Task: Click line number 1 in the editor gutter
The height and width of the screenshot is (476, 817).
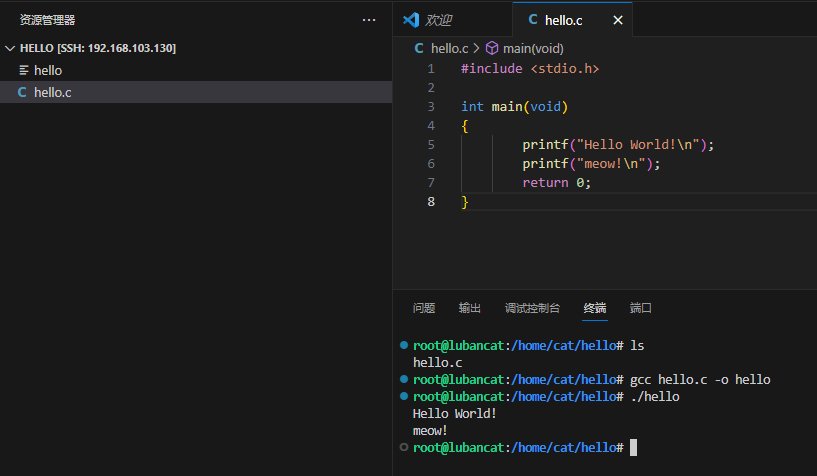Action: pos(431,69)
